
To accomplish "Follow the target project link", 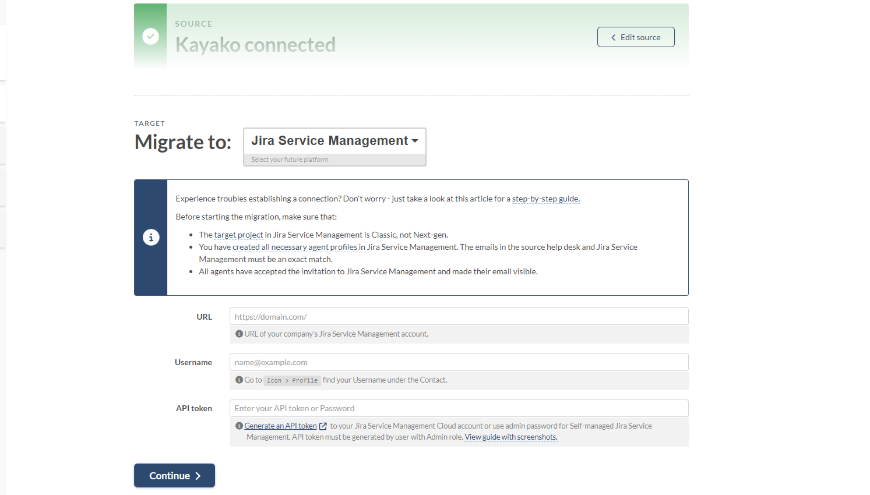I will click(239, 233).
